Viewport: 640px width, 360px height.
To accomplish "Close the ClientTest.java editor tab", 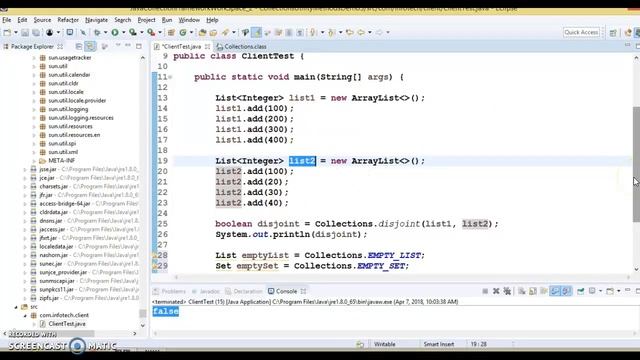I will click(207, 47).
